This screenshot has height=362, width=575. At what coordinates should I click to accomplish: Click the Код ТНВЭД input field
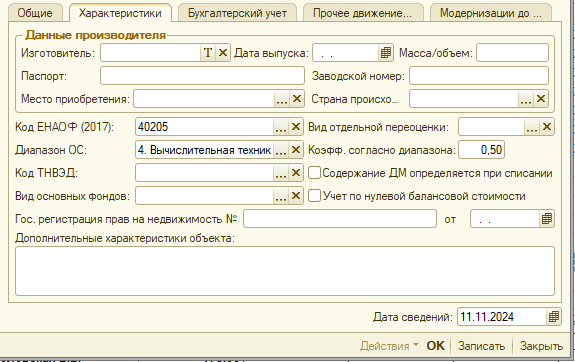click(x=204, y=173)
